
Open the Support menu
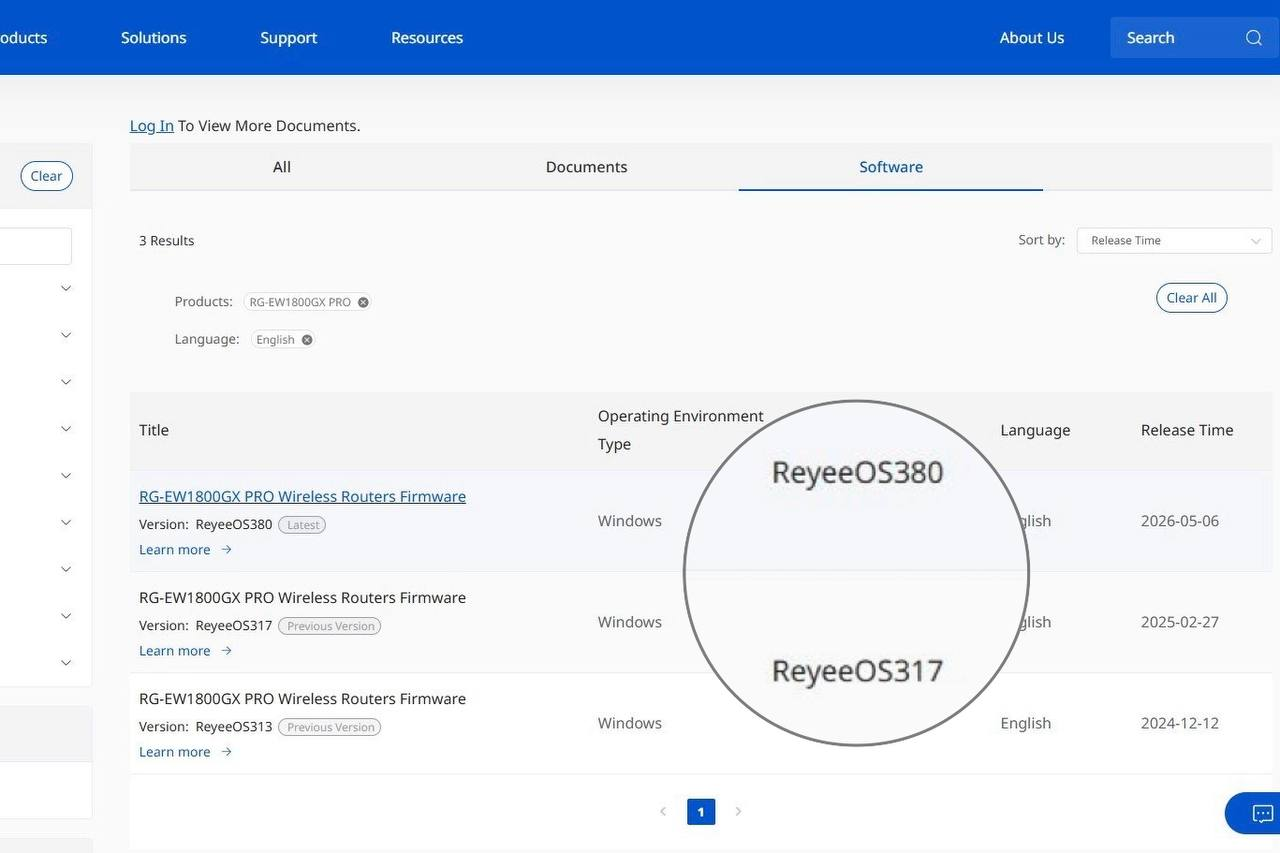pyautogui.click(x=288, y=38)
